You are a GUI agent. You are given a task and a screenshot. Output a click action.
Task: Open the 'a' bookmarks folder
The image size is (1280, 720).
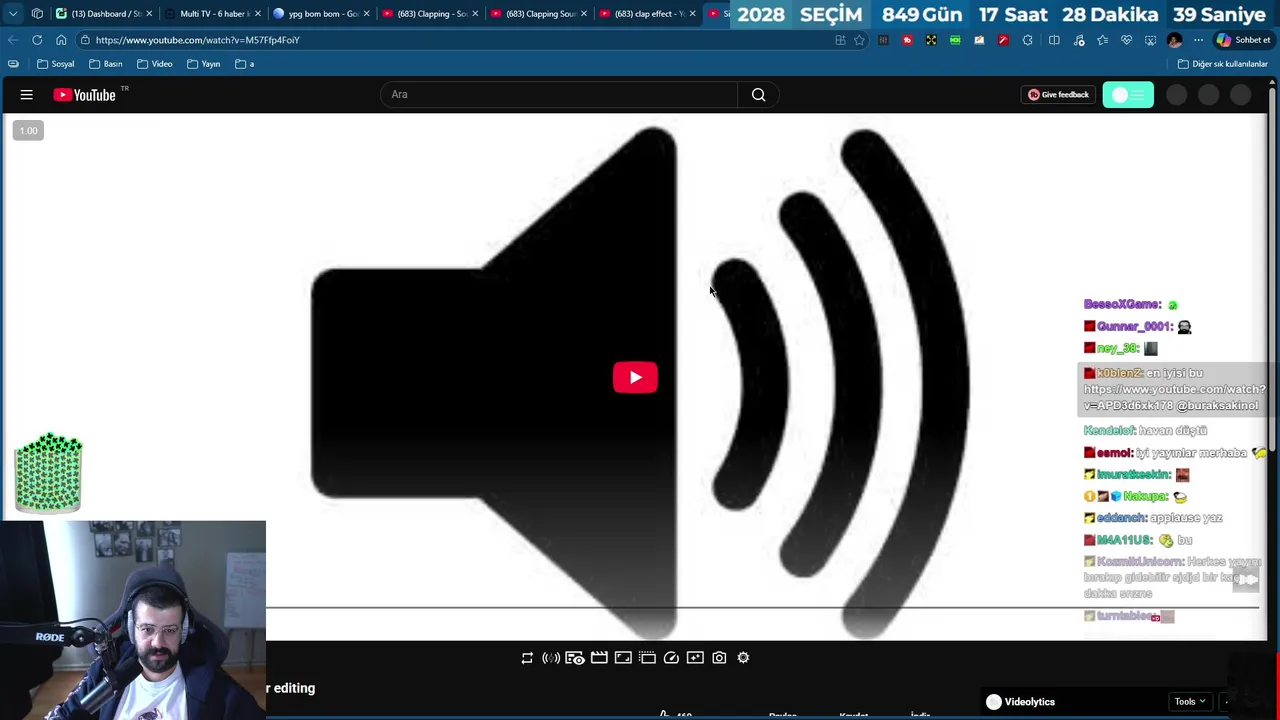[245, 64]
